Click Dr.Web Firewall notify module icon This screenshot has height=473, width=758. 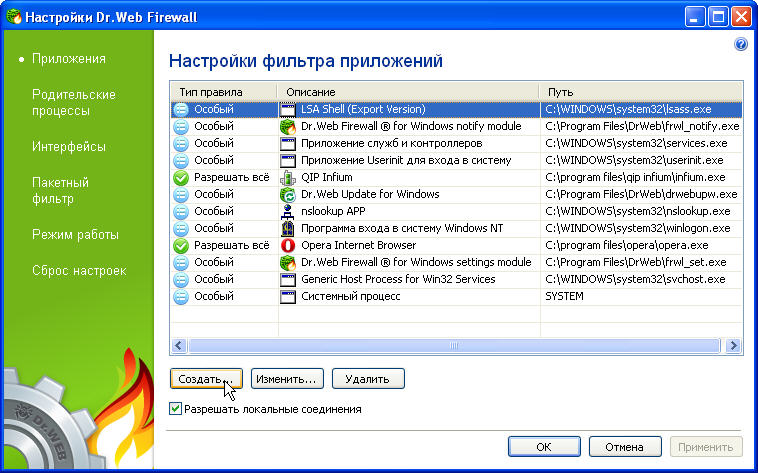point(288,127)
